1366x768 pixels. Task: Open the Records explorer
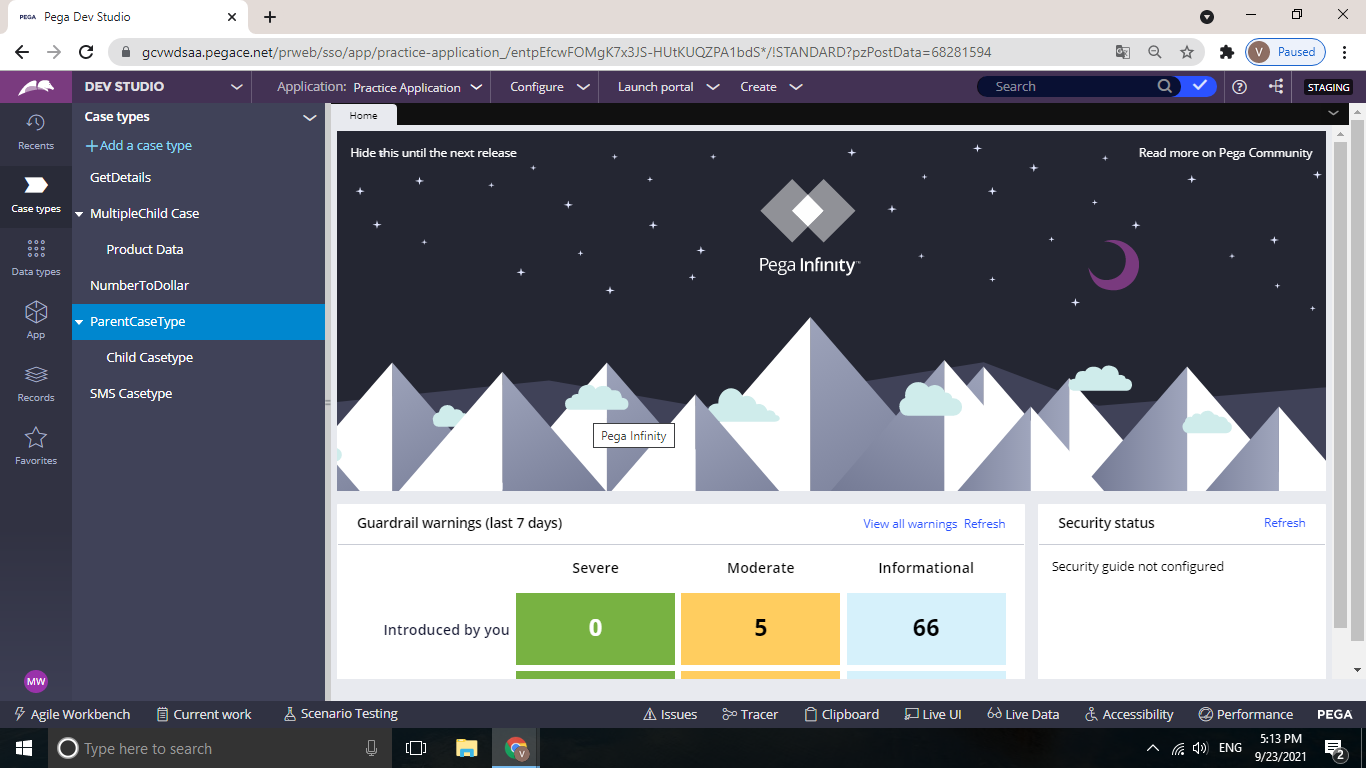tap(35, 384)
